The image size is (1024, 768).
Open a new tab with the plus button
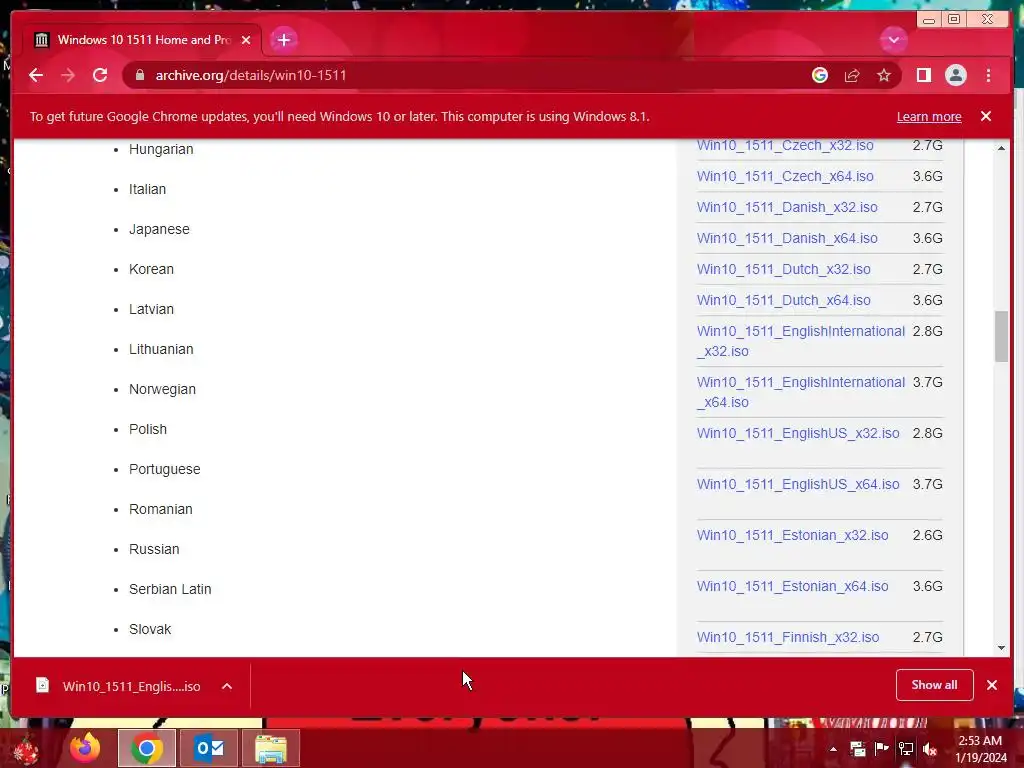283,40
